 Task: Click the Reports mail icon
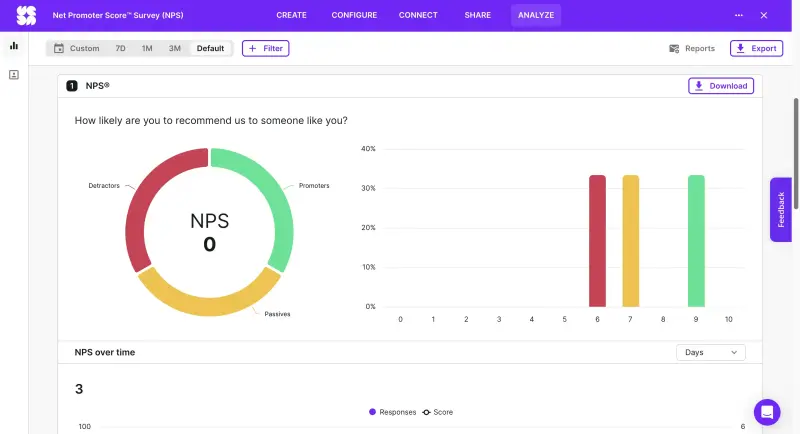pos(673,48)
